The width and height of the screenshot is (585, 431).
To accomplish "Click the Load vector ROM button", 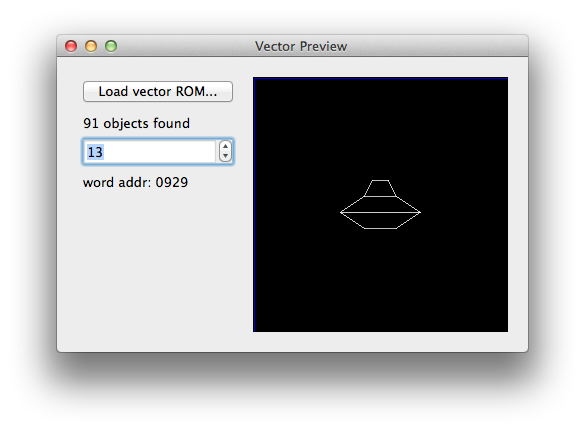I will click(x=158, y=91).
